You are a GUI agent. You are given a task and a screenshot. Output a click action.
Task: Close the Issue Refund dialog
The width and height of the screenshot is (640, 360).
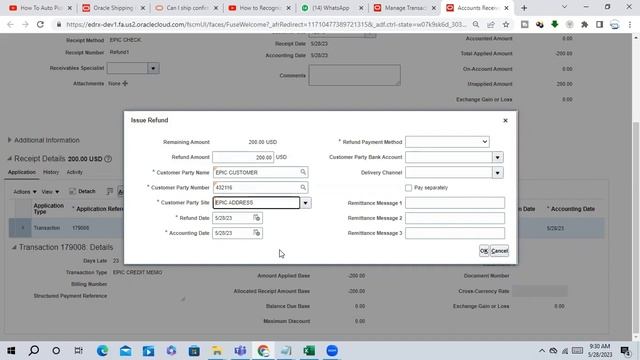pyautogui.click(x=505, y=120)
